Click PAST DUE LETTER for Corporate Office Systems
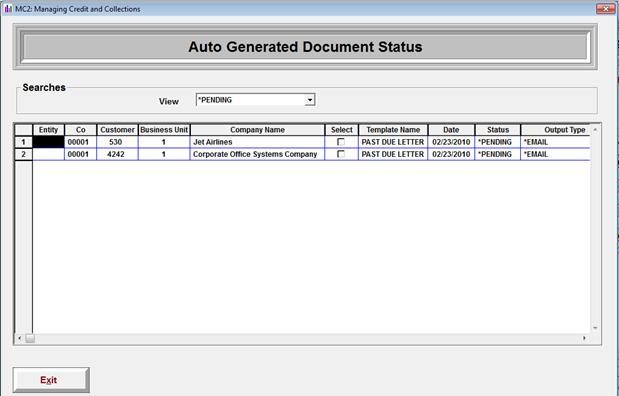The height and width of the screenshot is (396, 619). 393,154
